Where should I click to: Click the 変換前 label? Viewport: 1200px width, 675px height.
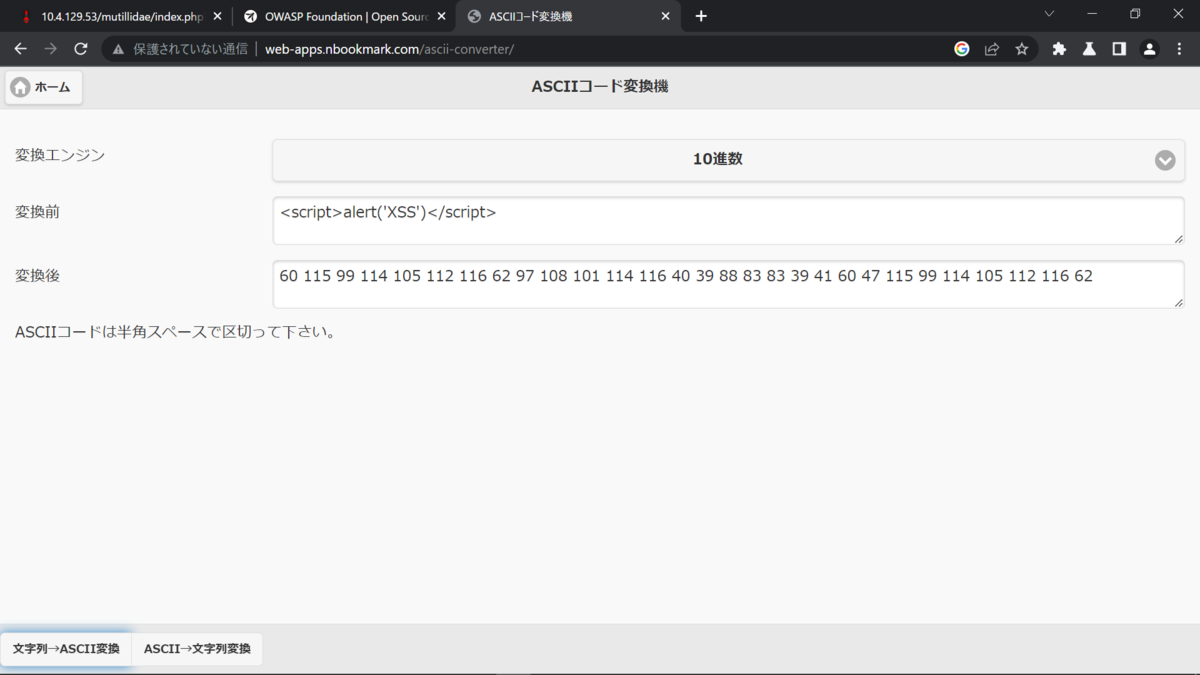pos(37,212)
